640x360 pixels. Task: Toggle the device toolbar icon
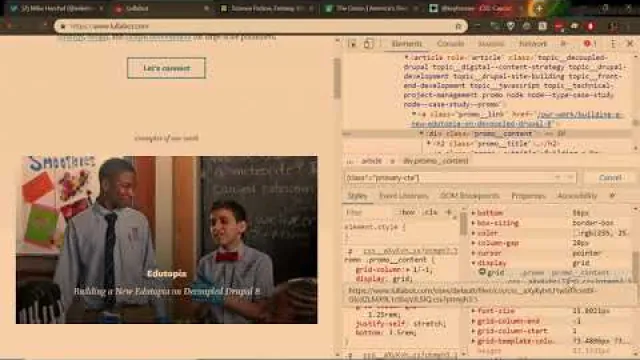pos(368,44)
